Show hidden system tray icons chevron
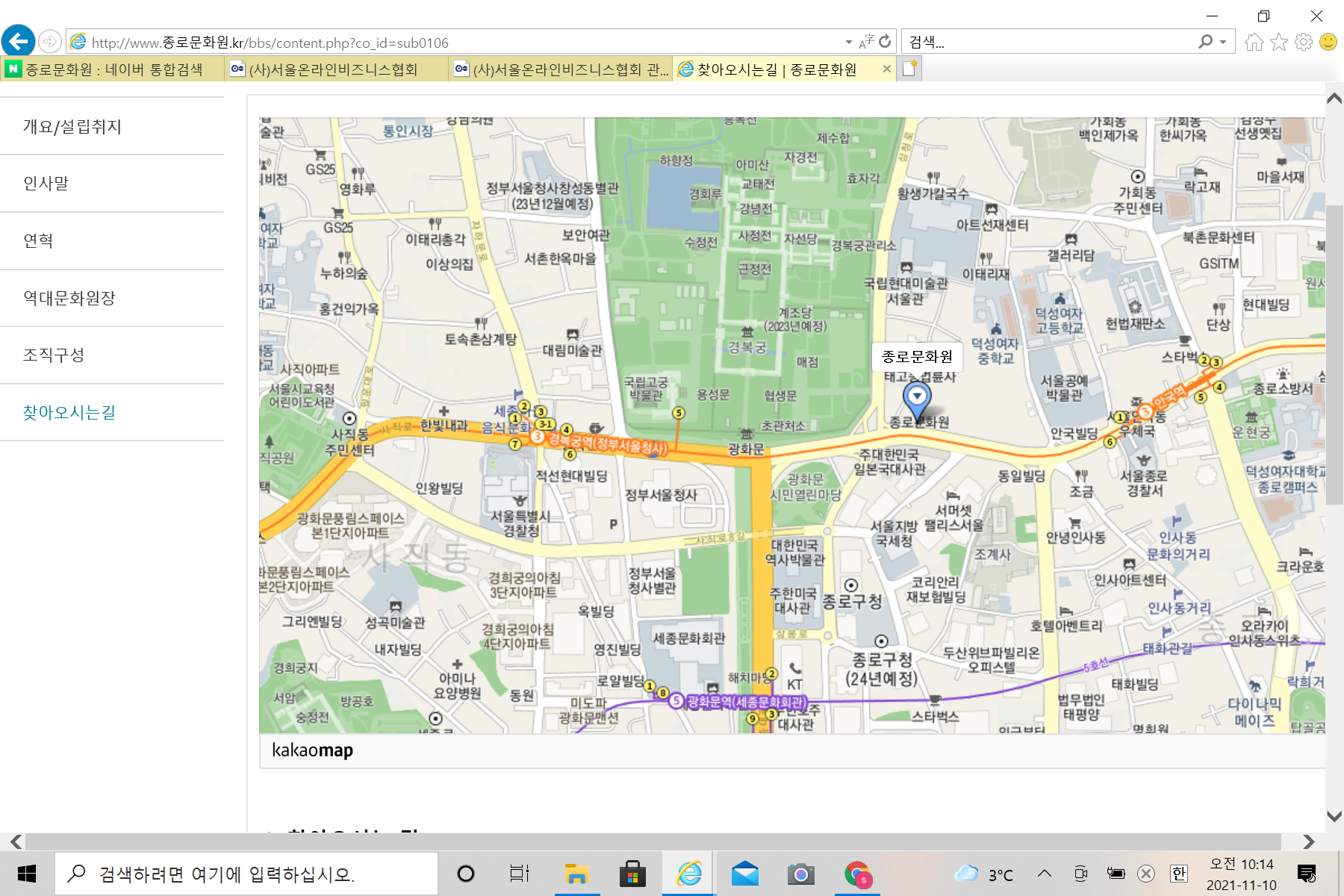Image resolution: width=1344 pixels, height=896 pixels. [x=1045, y=874]
